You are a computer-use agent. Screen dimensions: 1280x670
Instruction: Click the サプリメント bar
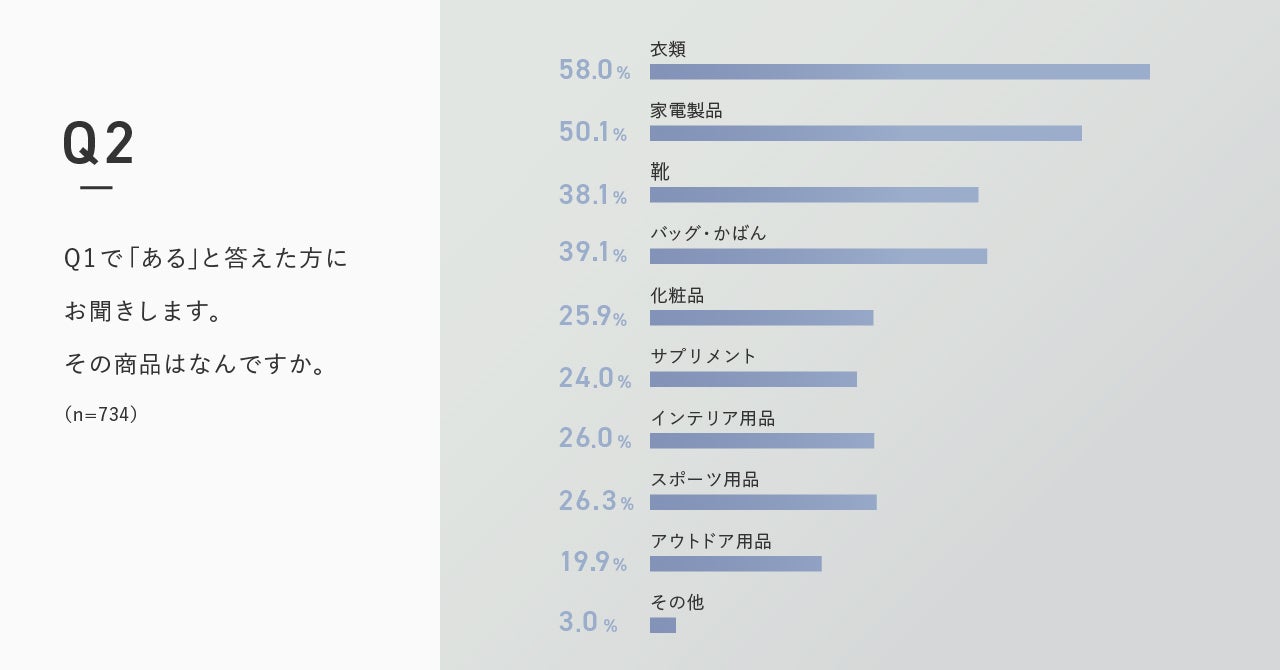[x=753, y=379]
